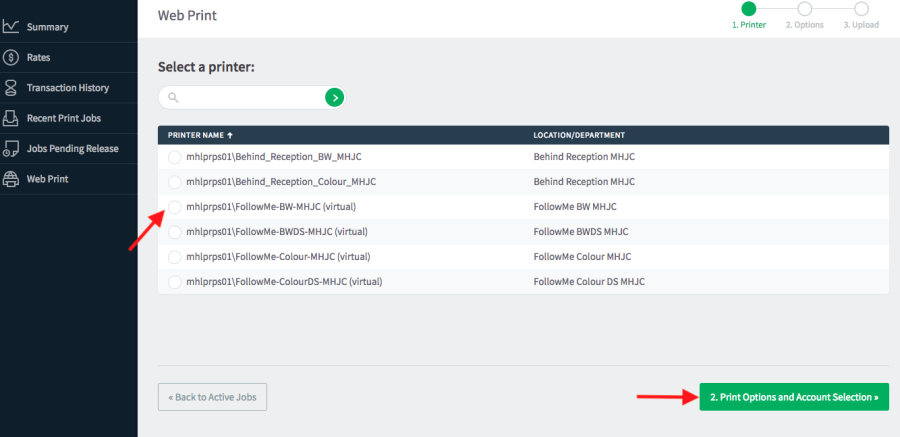The height and width of the screenshot is (437, 900).
Task: Proceed to Print Options and Account Selection
Action: pyautogui.click(x=793, y=397)
